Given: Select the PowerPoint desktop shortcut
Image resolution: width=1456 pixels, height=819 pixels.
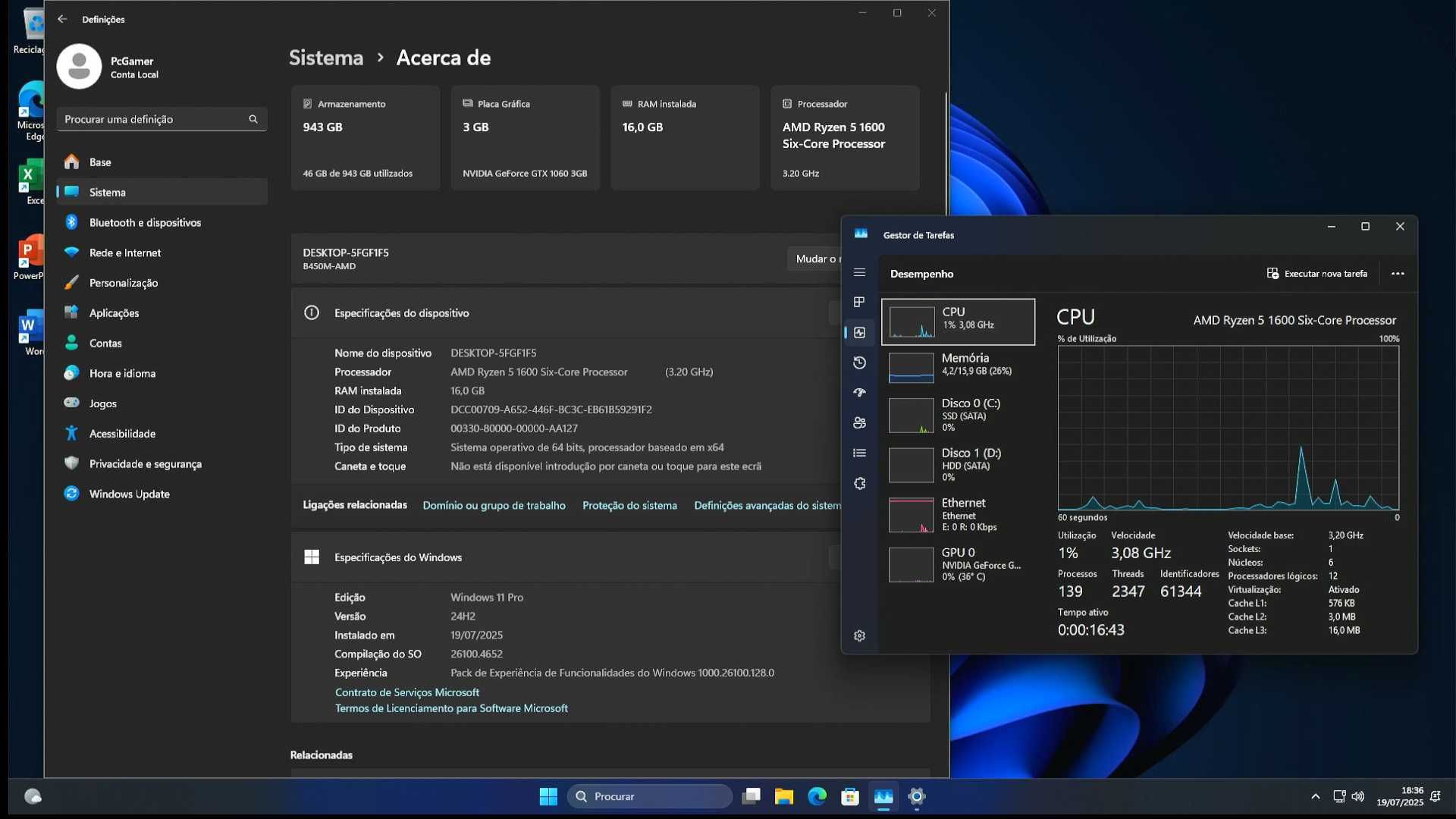Looking at the screenshot, I should tap(29, 258).
